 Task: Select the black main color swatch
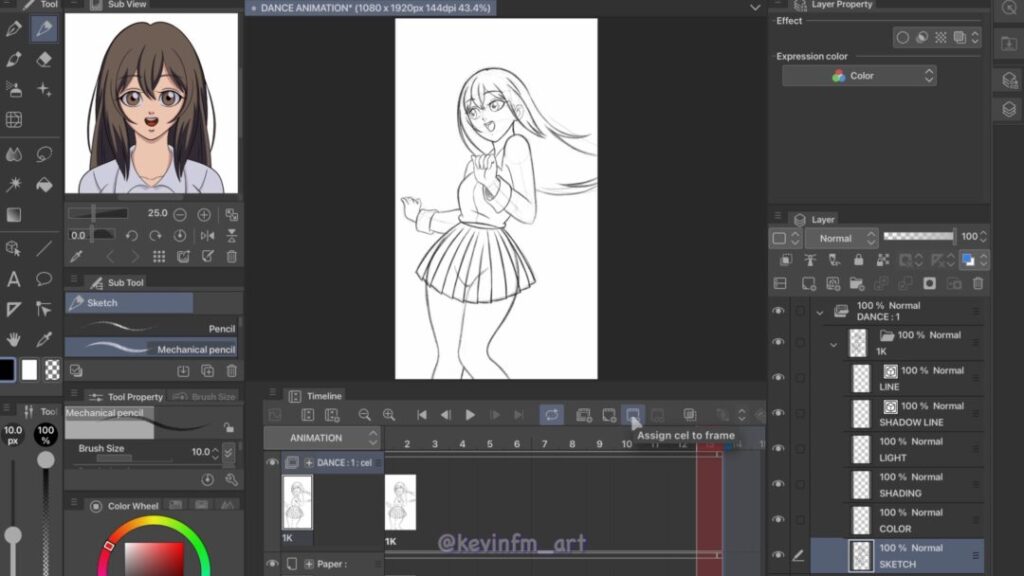7,370
